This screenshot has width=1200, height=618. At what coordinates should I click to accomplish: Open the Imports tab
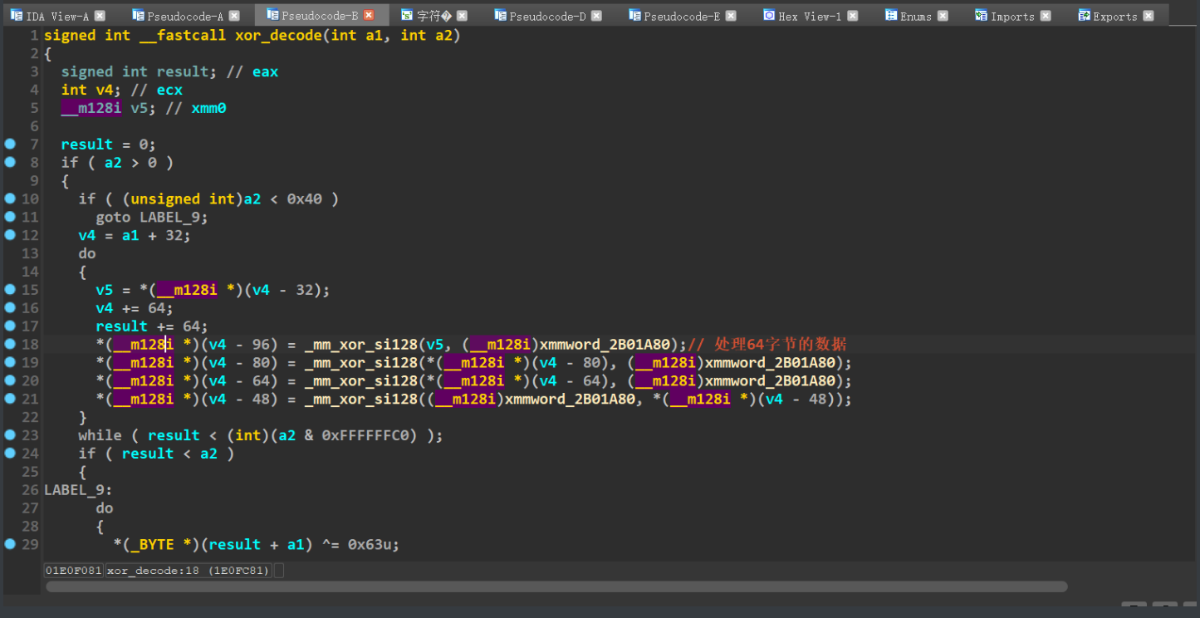(x=1012, y=16)
